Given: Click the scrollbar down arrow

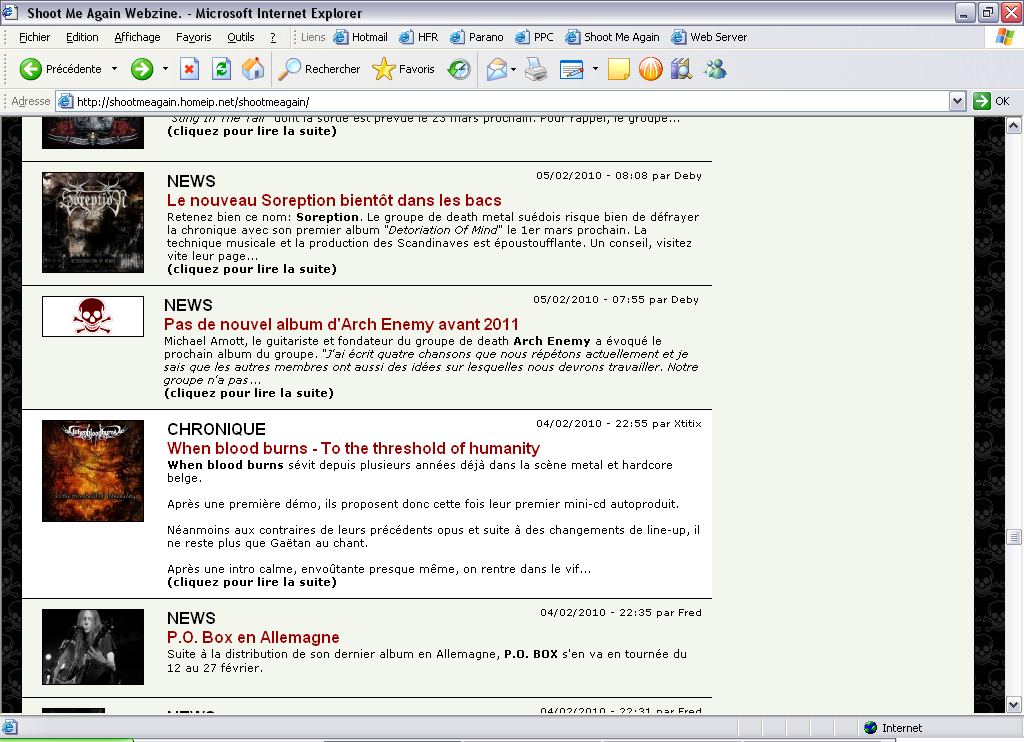Looking at the screenshot, I should (x=1014, y=705).
